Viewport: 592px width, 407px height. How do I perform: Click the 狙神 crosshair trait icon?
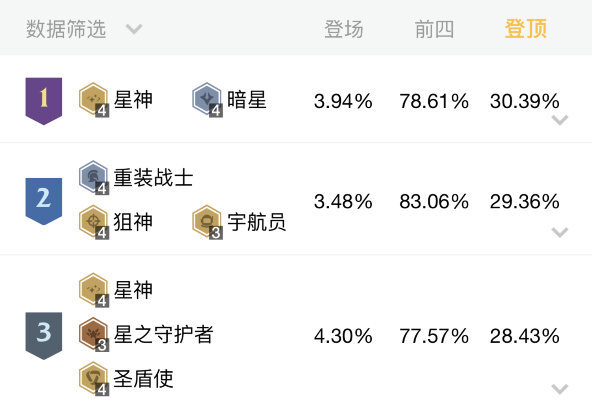coord(94,222)
